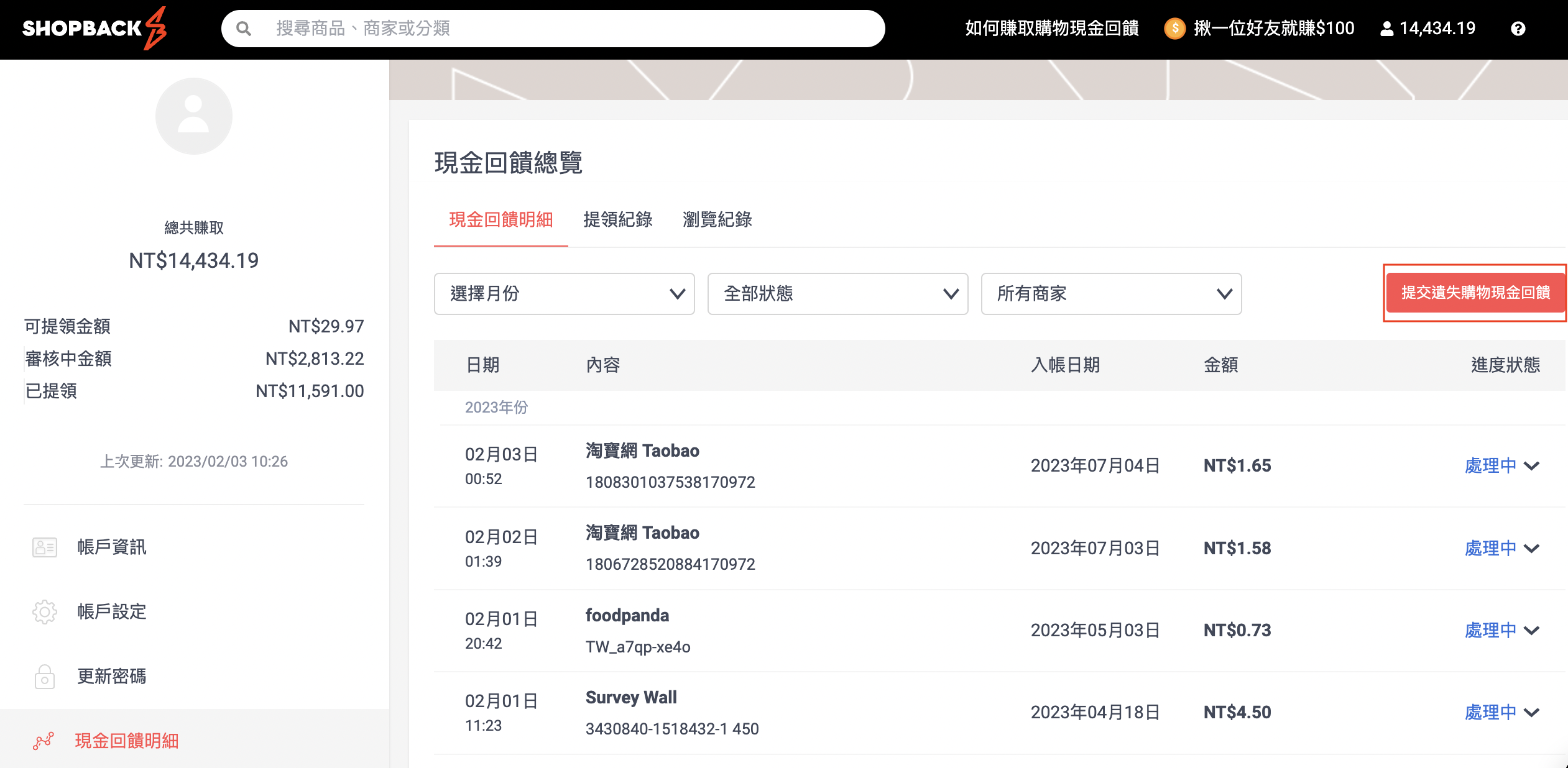Expand 處理中 status for foodpanda row
The height and width of the screenshot is (768, 1568).
pyautogui.click(x=1502, y=631)
